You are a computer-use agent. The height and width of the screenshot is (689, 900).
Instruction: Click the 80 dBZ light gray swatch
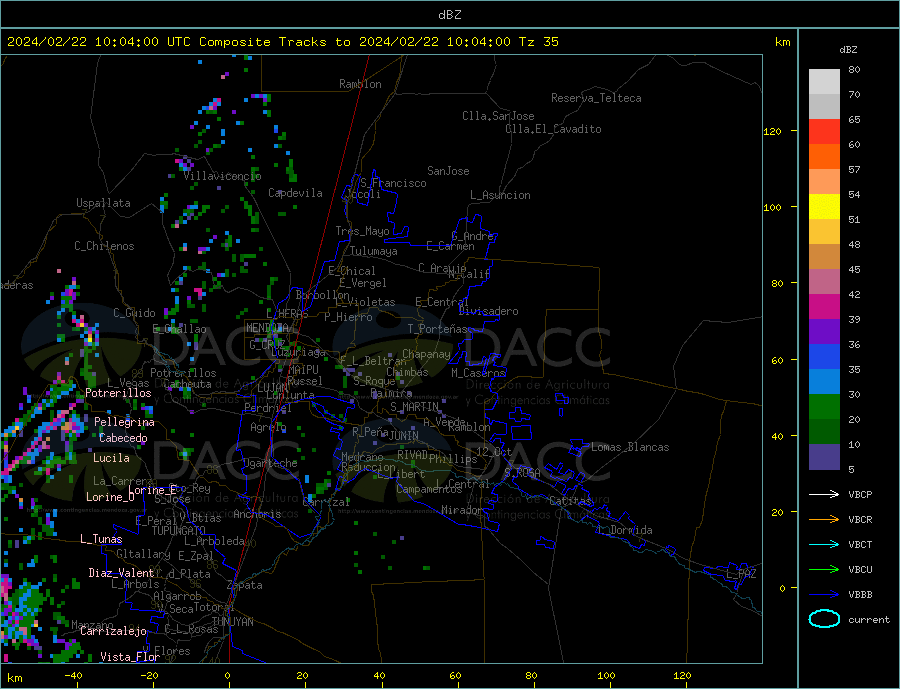point(824,82)
